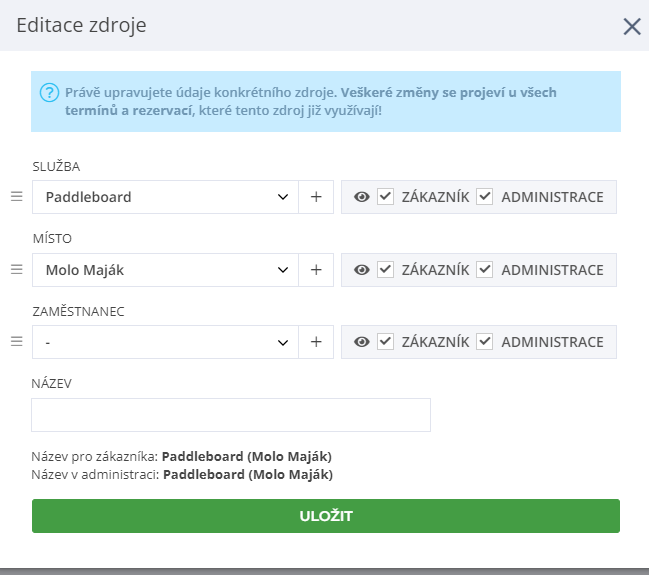Screen dimensions: 649x575
Task: Uncheck Administrace checkbox for Služba
Action: tap(485, 197)
